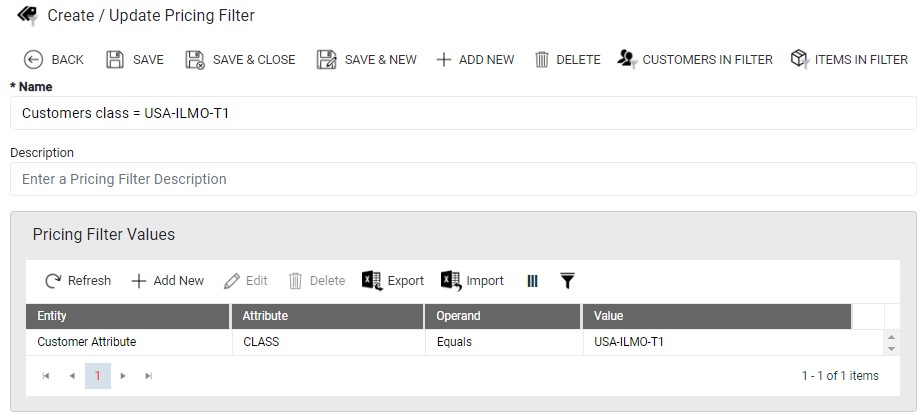Click the SAVE & NEW icon
The height and width of the screenshot is (417, 923).
[x=327, y=59]
